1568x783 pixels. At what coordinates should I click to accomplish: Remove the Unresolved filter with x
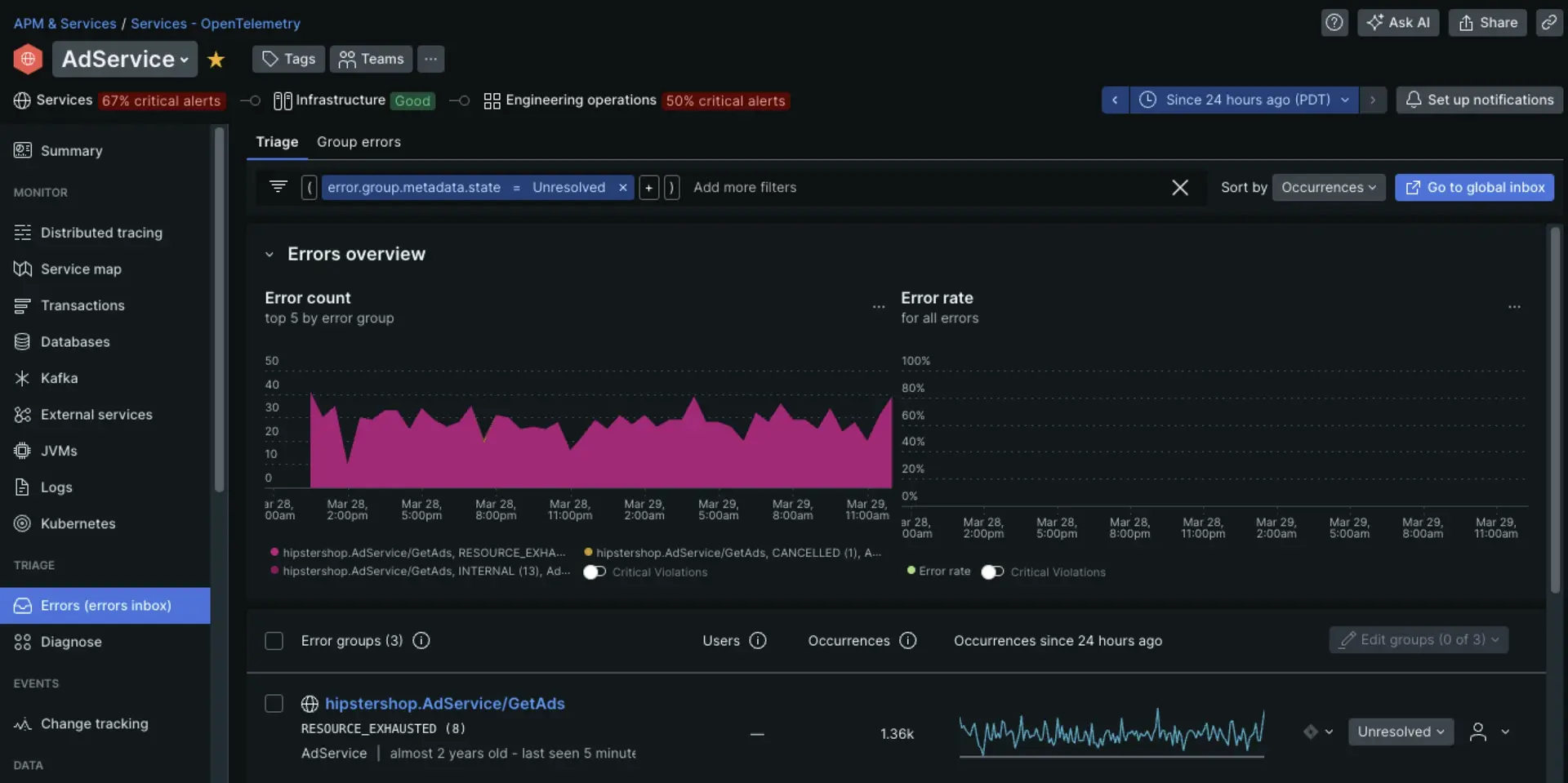[x=622, y=188]
